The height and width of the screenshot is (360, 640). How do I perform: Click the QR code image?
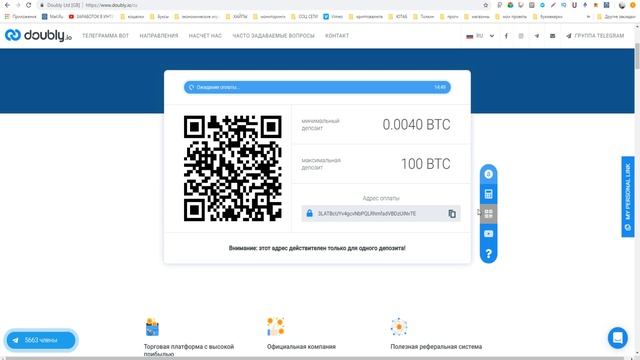click(233, 168)
